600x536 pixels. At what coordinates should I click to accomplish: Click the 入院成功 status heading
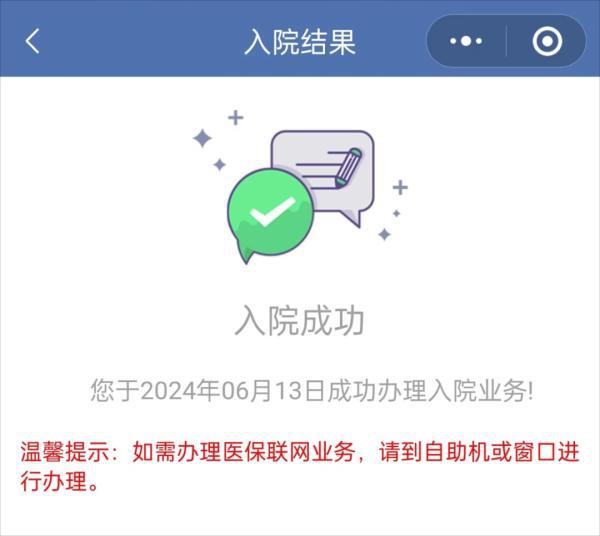tap(300, 321)
